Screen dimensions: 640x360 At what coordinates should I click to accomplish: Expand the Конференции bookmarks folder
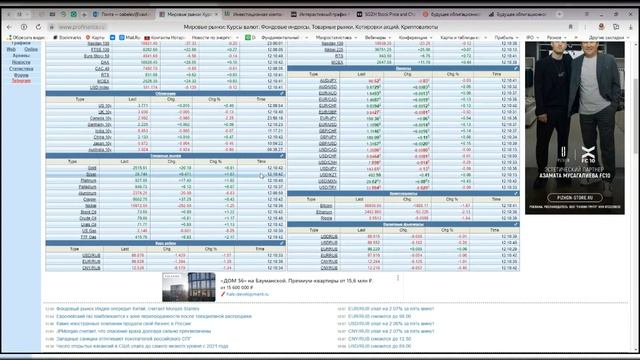pos(415,38)
